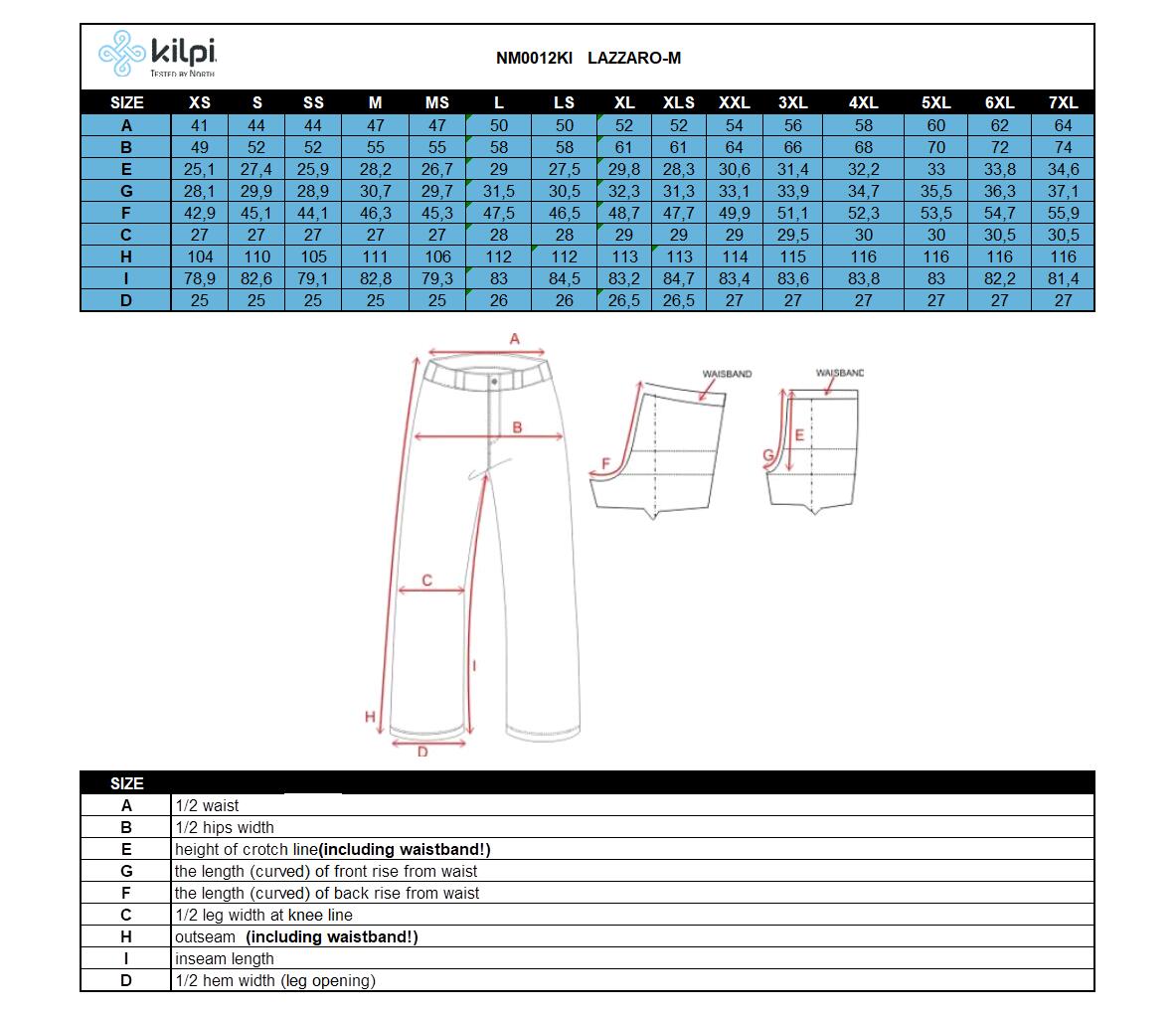Click the SS column header
Image resolution: width=1176 pixels, height=1015 pixels.
pos(313,102)
